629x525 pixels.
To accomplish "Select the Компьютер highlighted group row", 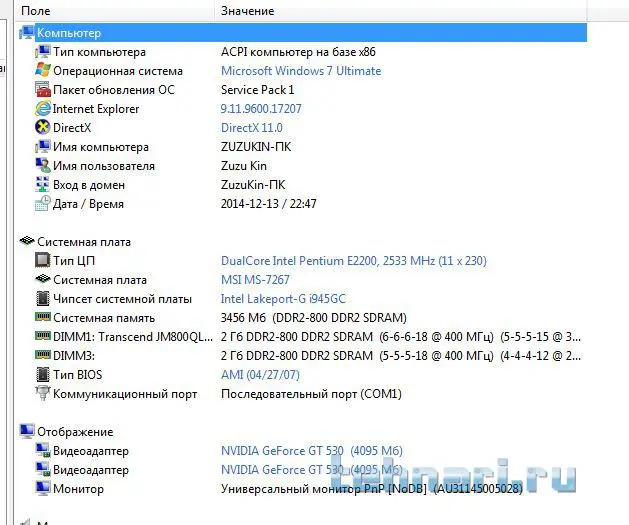I will tap(311, 32).
